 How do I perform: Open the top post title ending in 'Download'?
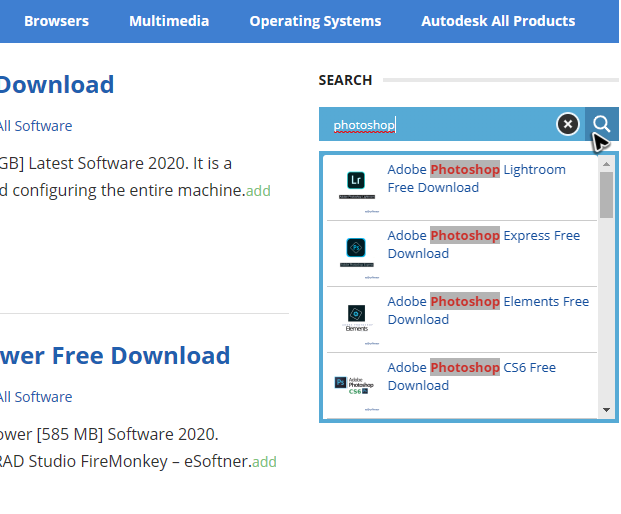(57, 84)
